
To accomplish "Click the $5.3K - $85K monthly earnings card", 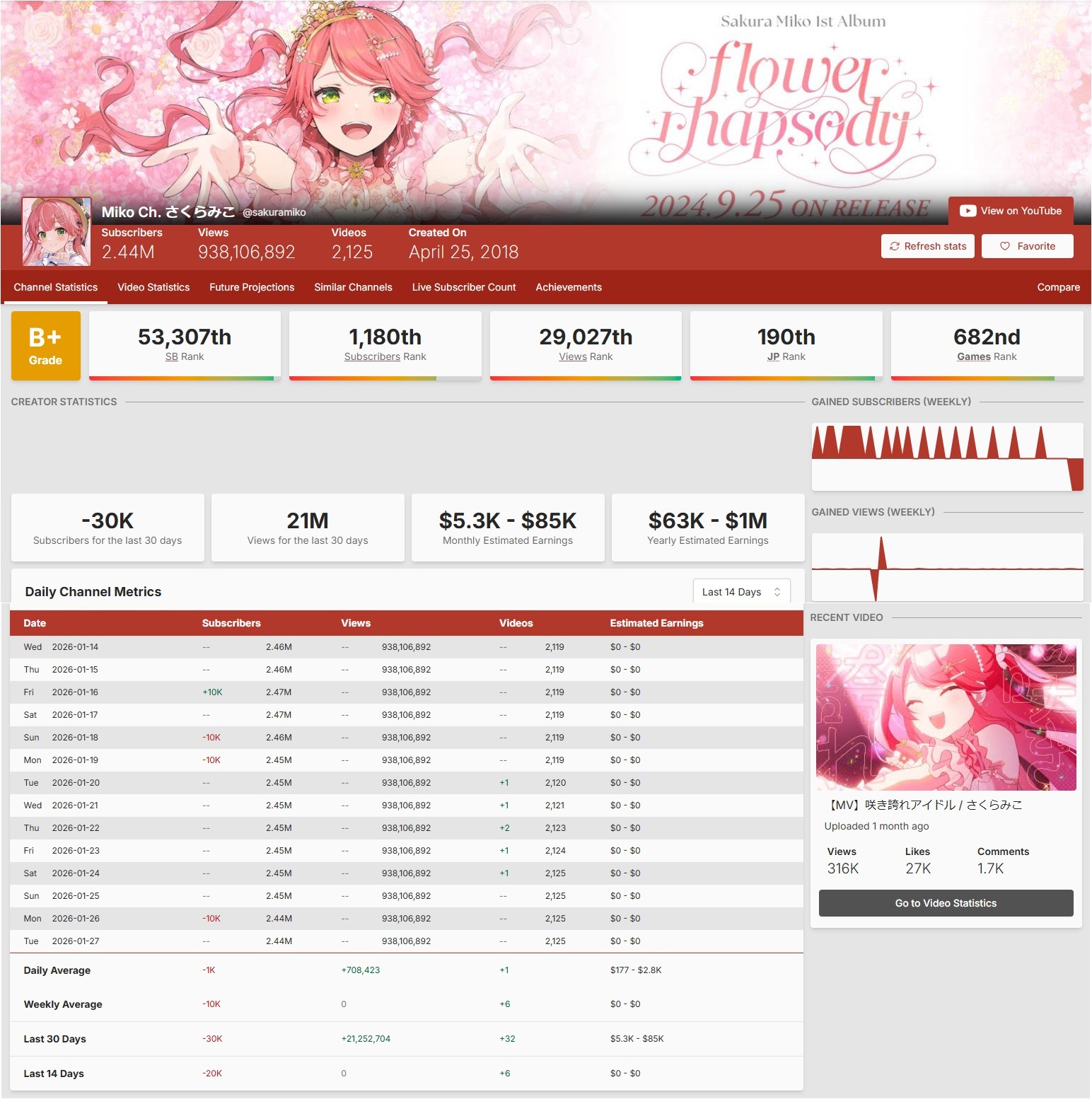I will tap(508, 528).
